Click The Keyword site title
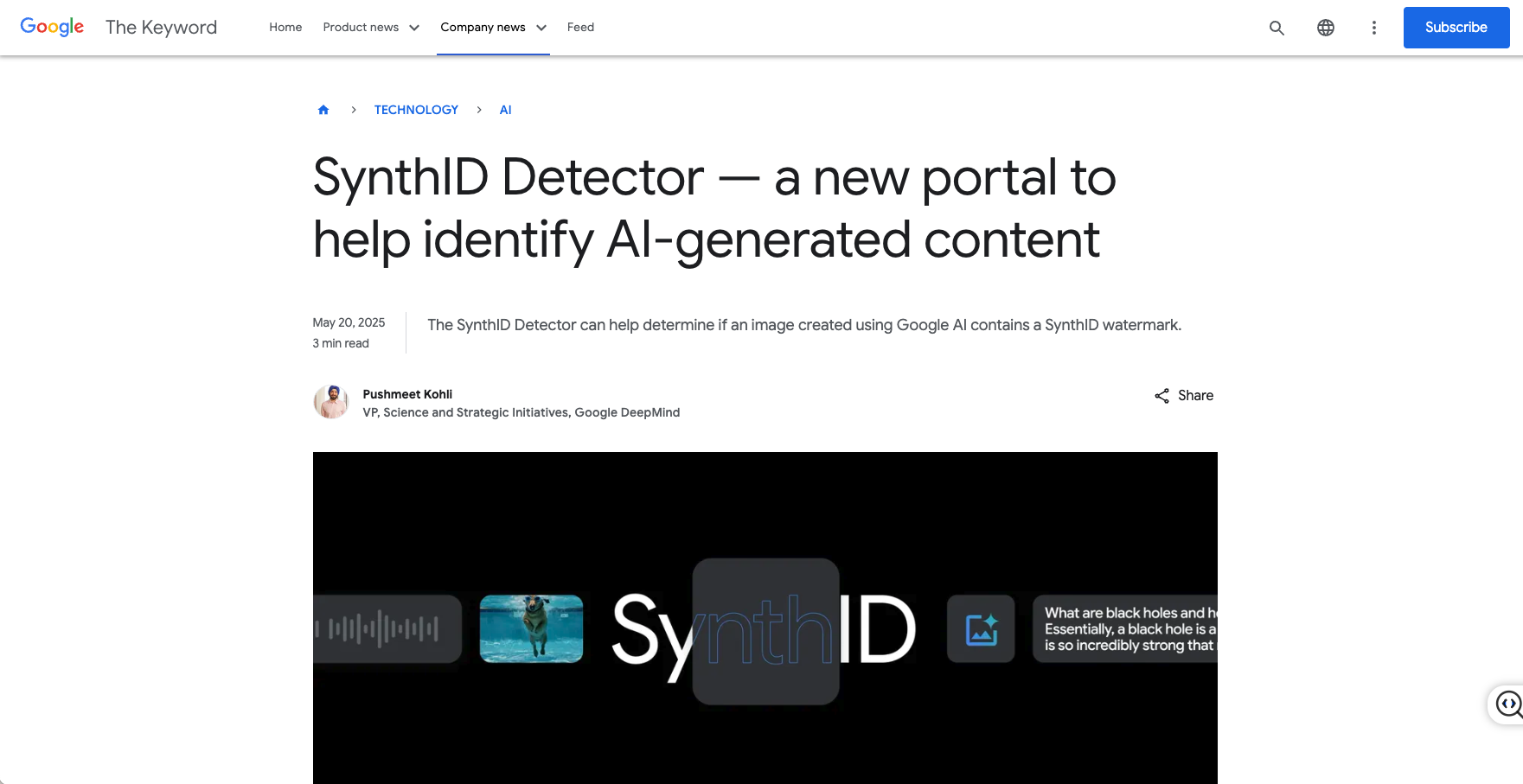Image resolution: width=1523 pixels, height=784 pixels. pos(161,28)
